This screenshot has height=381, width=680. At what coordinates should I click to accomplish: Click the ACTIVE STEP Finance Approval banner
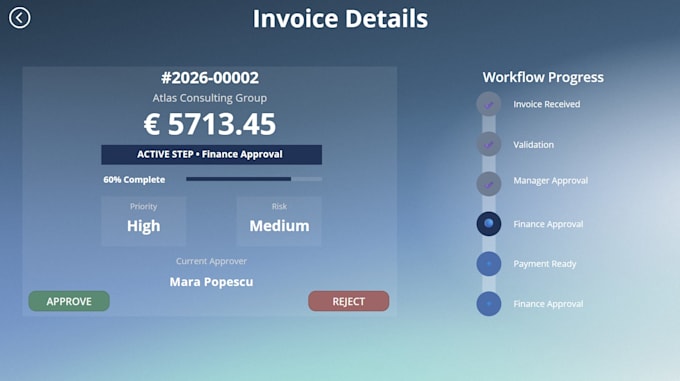click(212, 155)
